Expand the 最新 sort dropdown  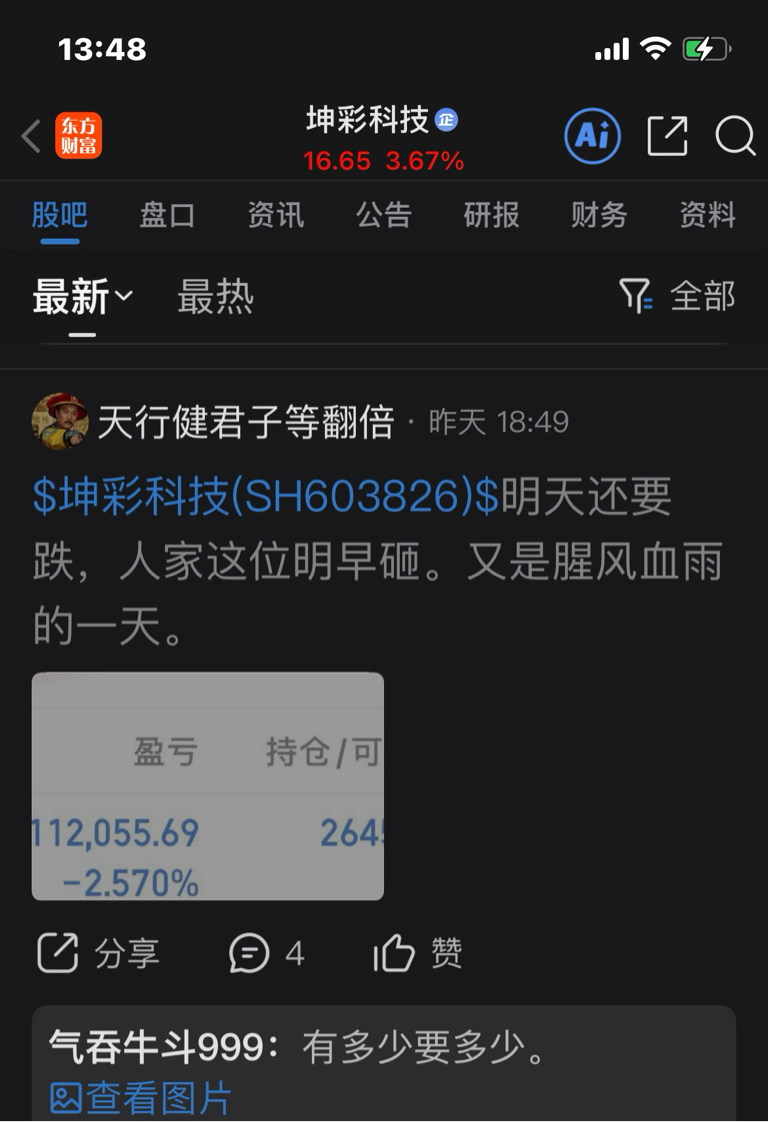[82, 296]
